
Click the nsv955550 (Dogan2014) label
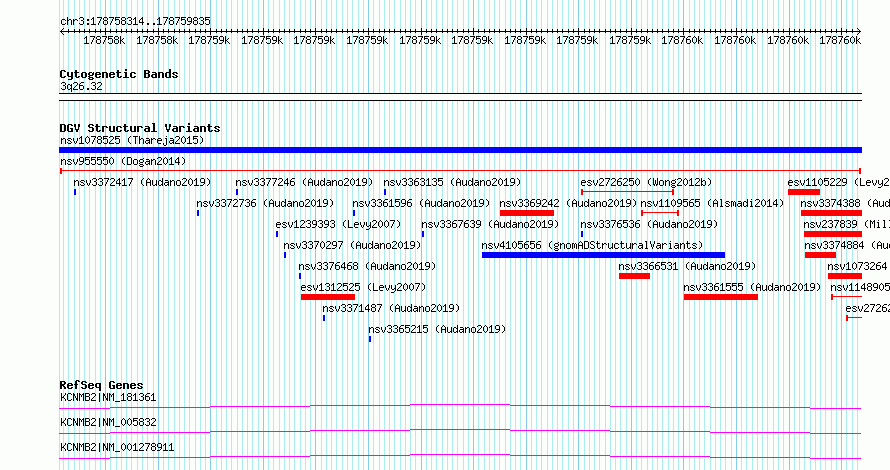(123, 161)
